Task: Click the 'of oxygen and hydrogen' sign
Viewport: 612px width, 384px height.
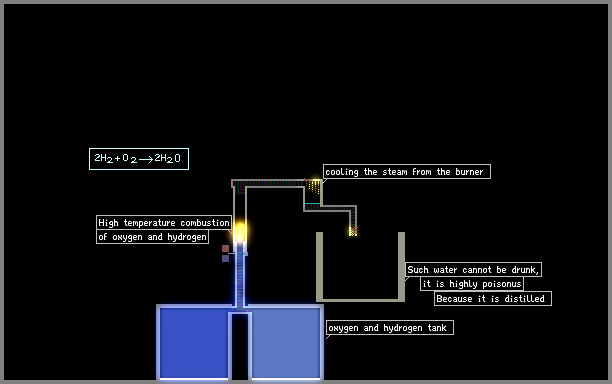Action: point(152,237)
